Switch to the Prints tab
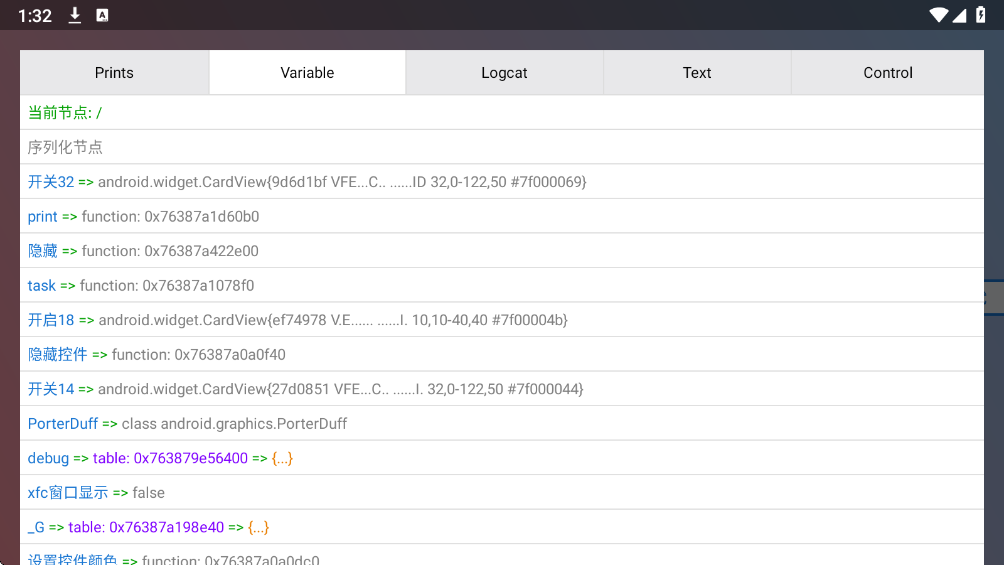The width and height of the screenshot is (1004, 565). (x=114, y=73)
